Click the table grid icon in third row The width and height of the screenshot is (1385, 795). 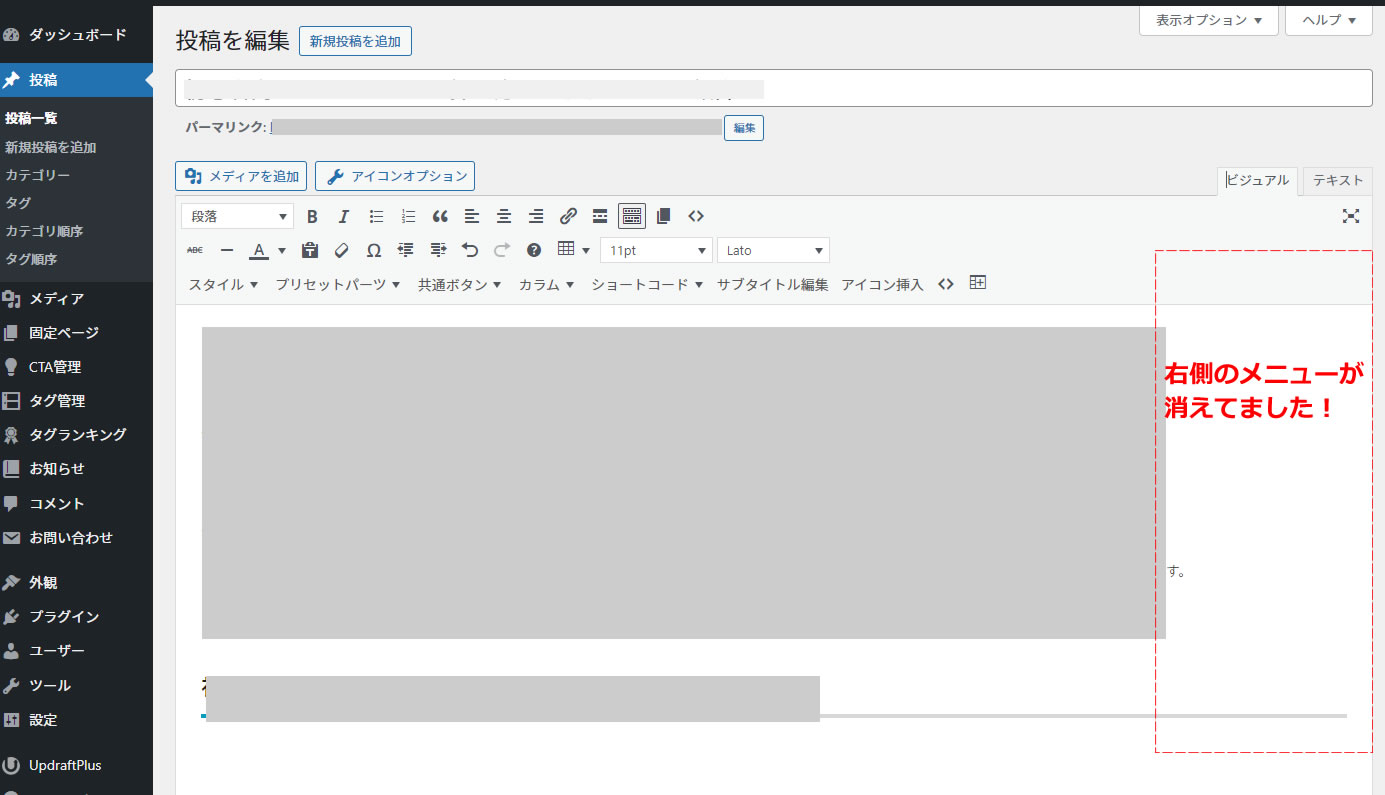coord(978,283)
